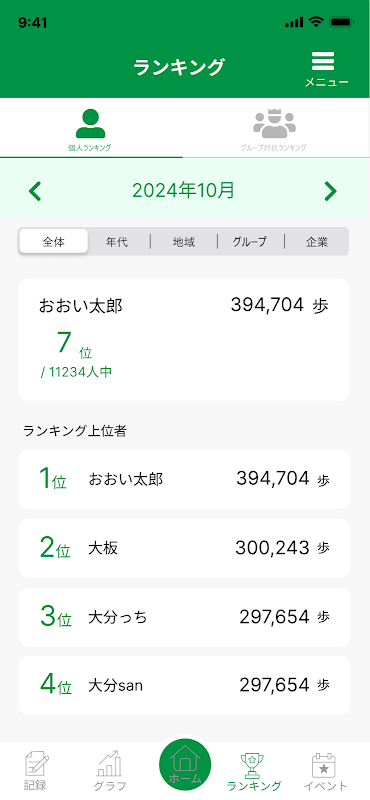
Task: Select the グループ segment
Action: [x=250, y=241]
